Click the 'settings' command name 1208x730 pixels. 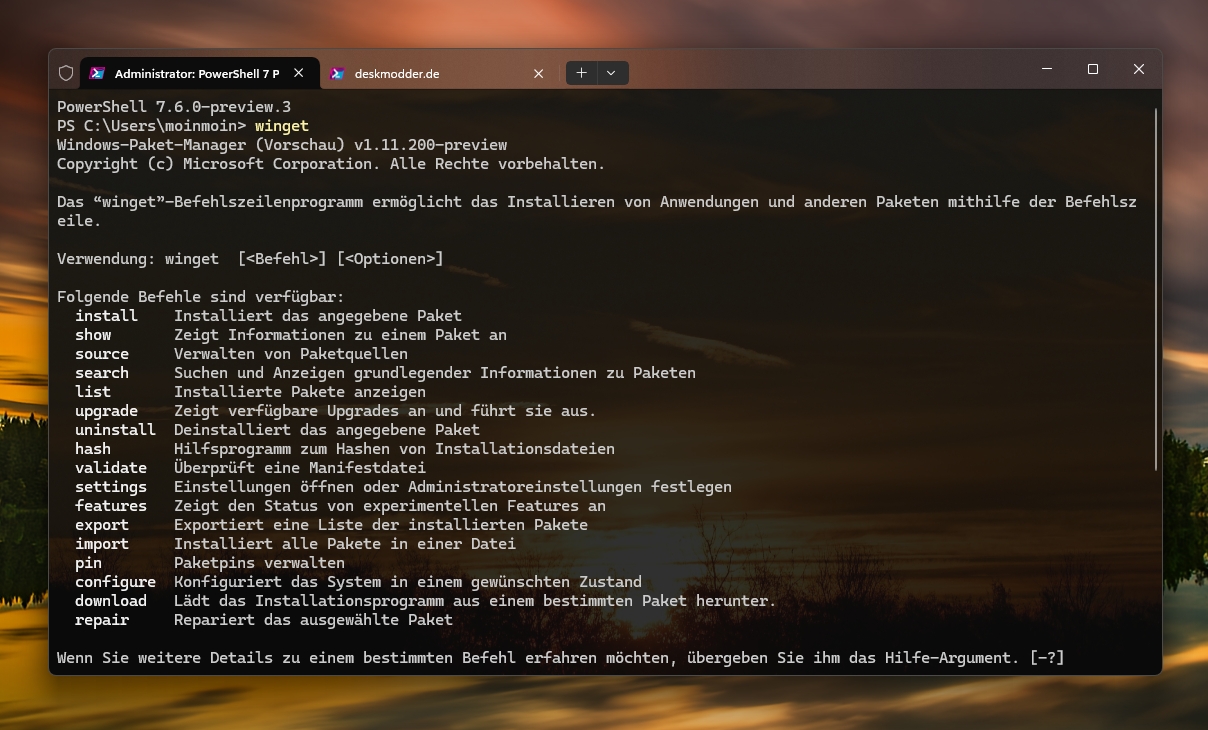click(x=111, y=487)
